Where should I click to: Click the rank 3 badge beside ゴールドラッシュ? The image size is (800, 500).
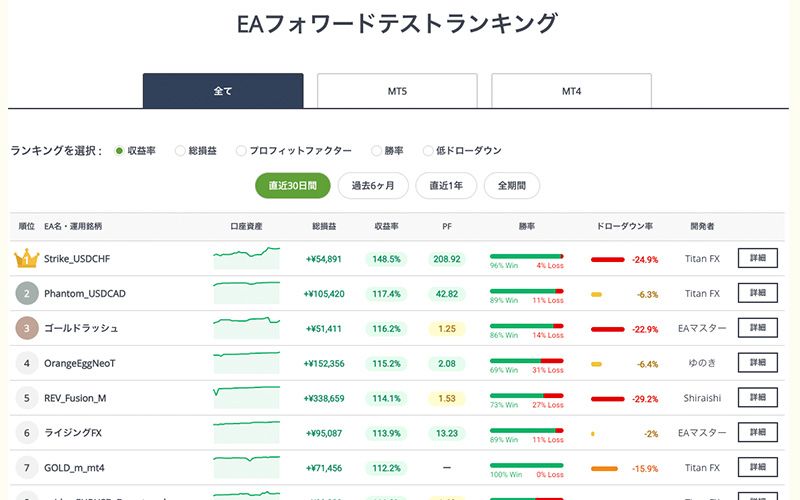coord(27,328)
